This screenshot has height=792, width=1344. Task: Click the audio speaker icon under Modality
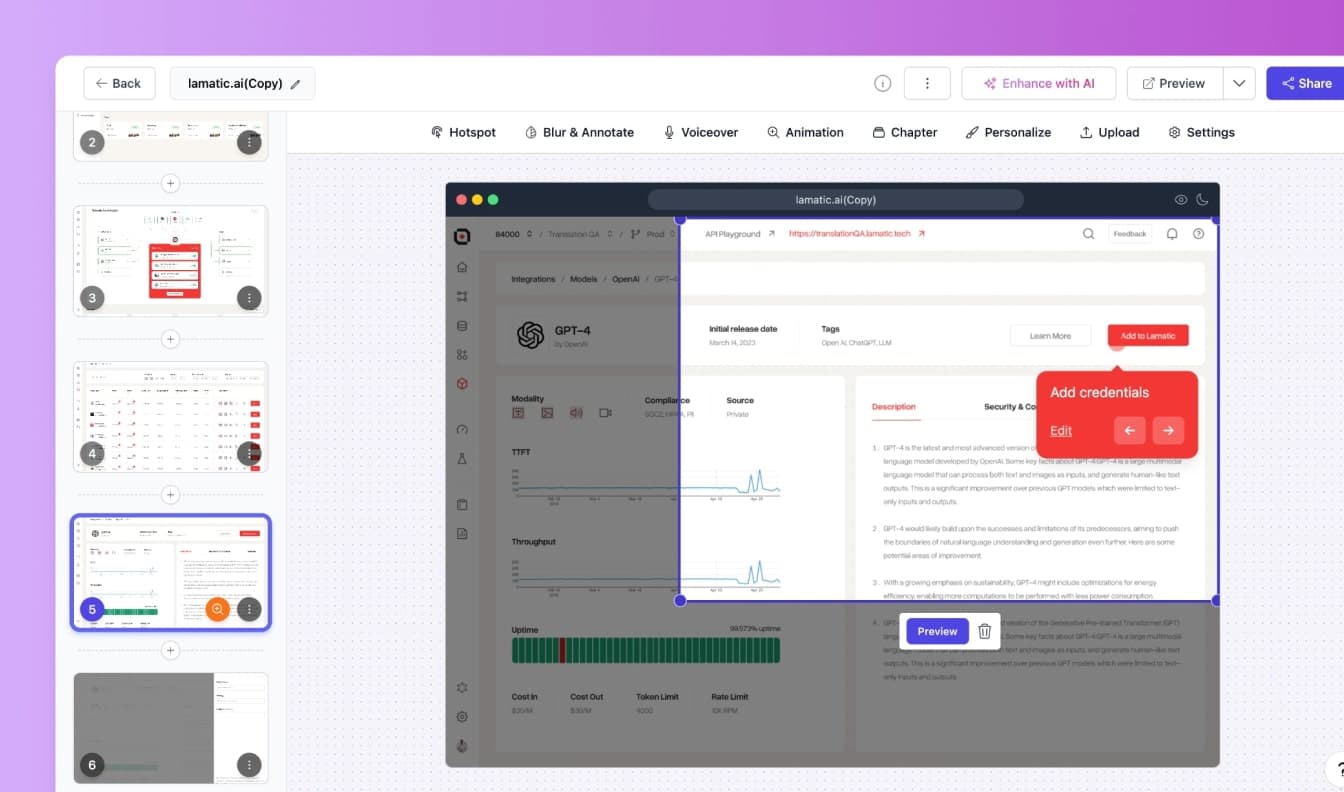[x=576, y=412]
